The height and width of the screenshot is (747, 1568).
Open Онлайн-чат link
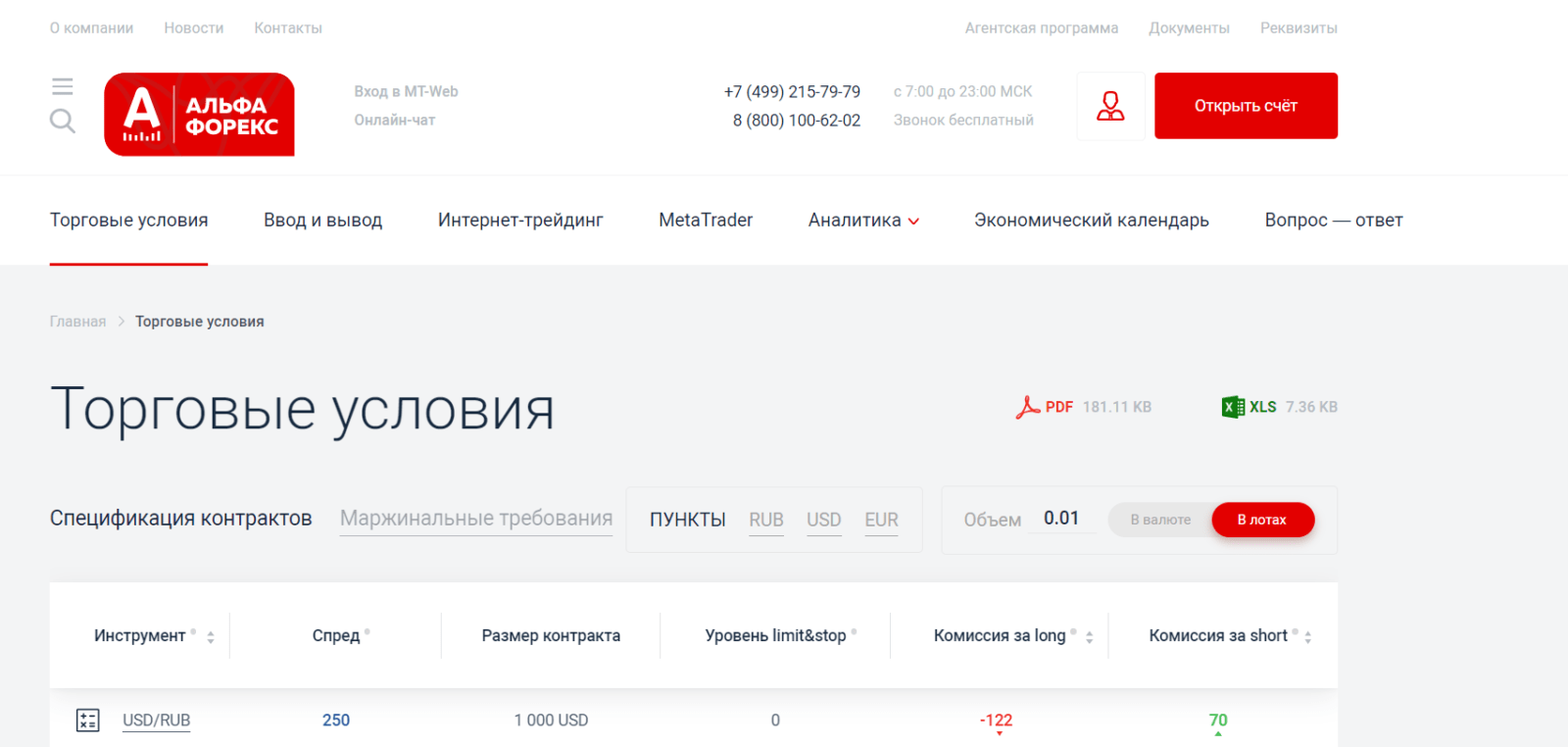pyautogui.click(x=394, y=120)
